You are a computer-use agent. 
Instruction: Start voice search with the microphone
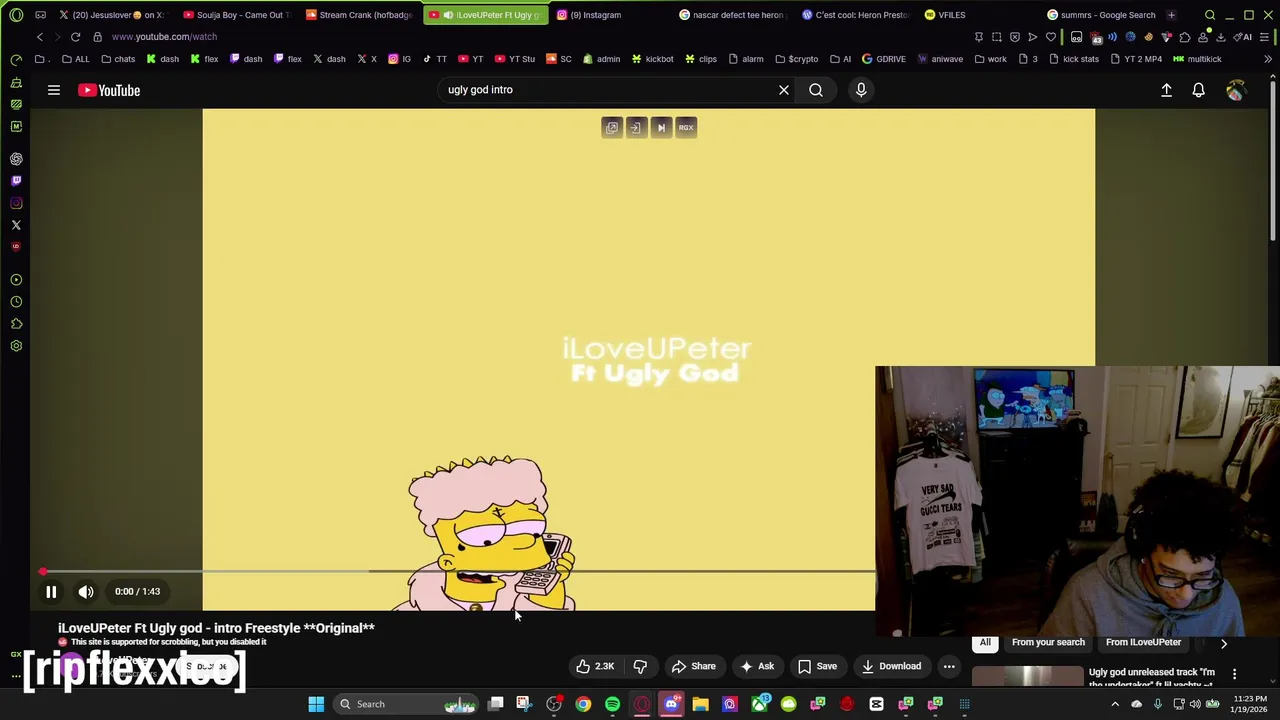(861, 90)
